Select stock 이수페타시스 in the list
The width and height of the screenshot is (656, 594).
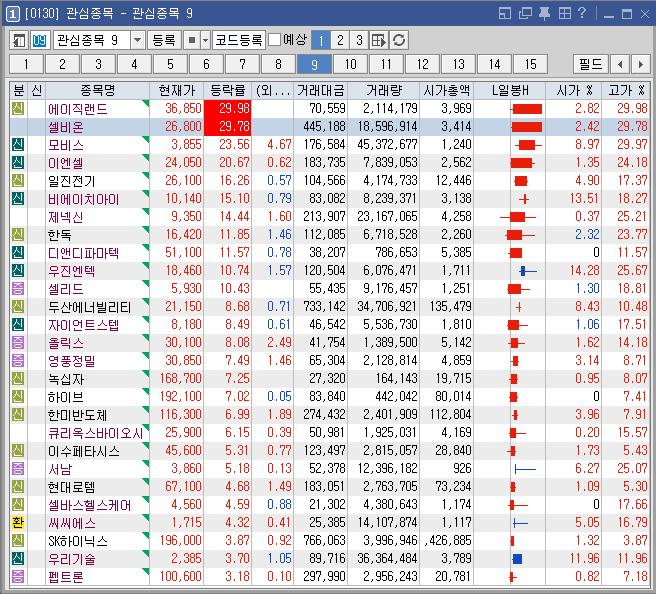click(84, 451)
